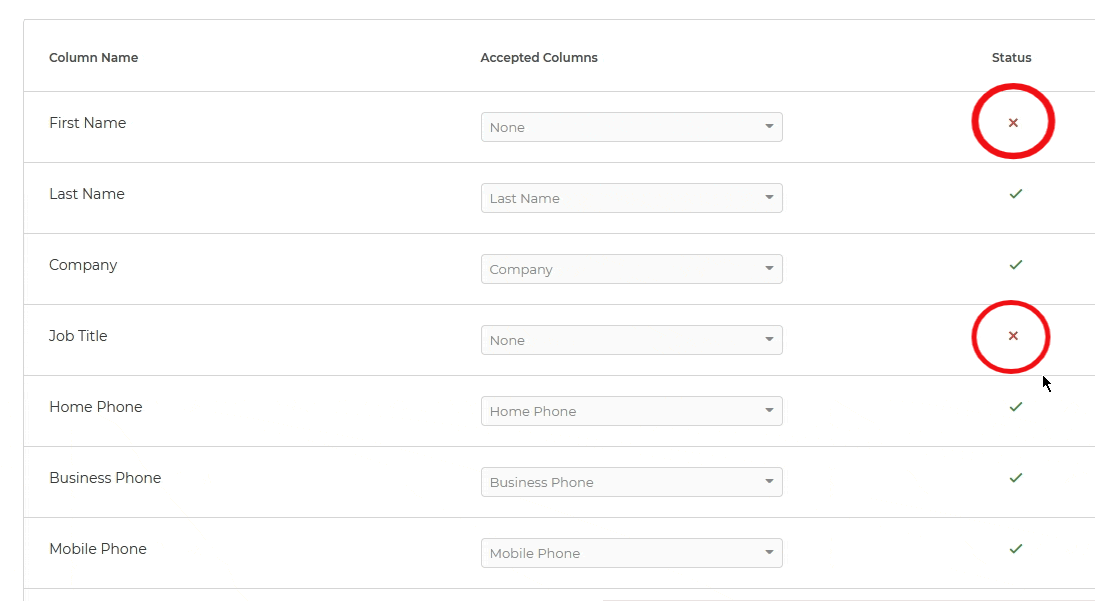Screen dimensions: 1095x601
Task: Expand the Mobile Phone column selector
Action: (631, 553)
